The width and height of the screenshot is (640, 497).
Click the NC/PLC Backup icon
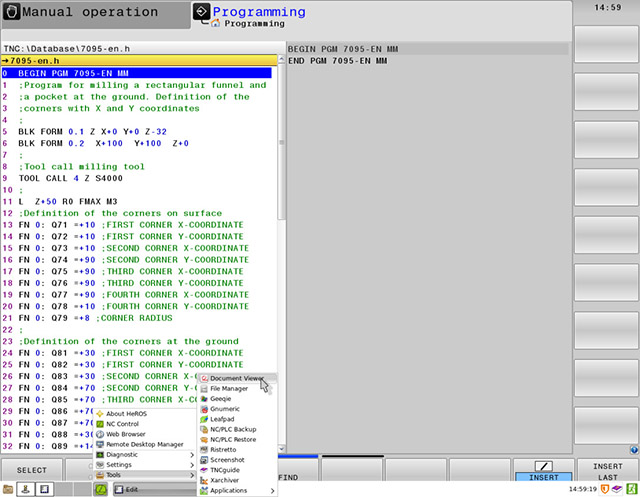pos(204,428)
